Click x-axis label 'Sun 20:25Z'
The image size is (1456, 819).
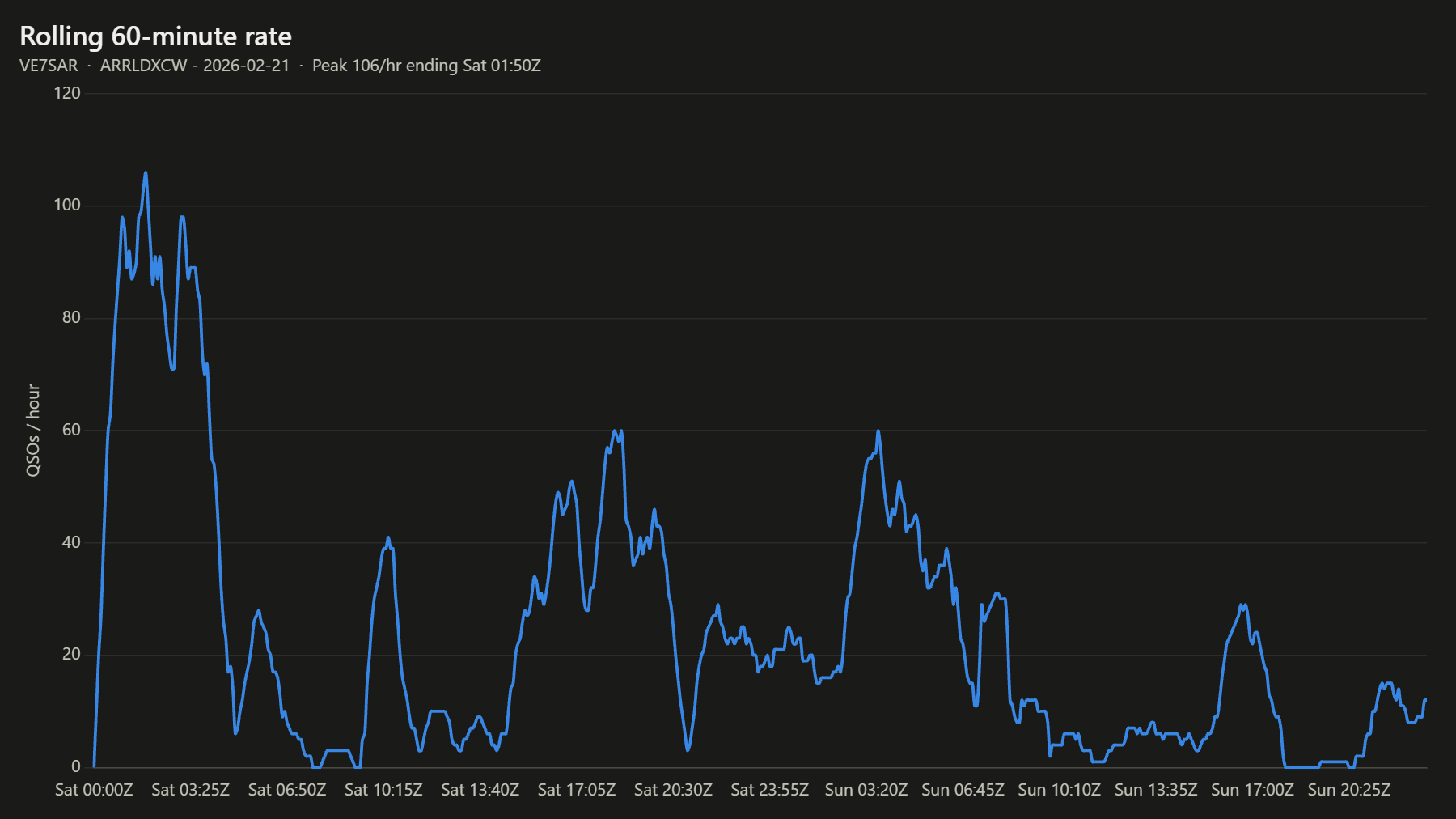1349,790
